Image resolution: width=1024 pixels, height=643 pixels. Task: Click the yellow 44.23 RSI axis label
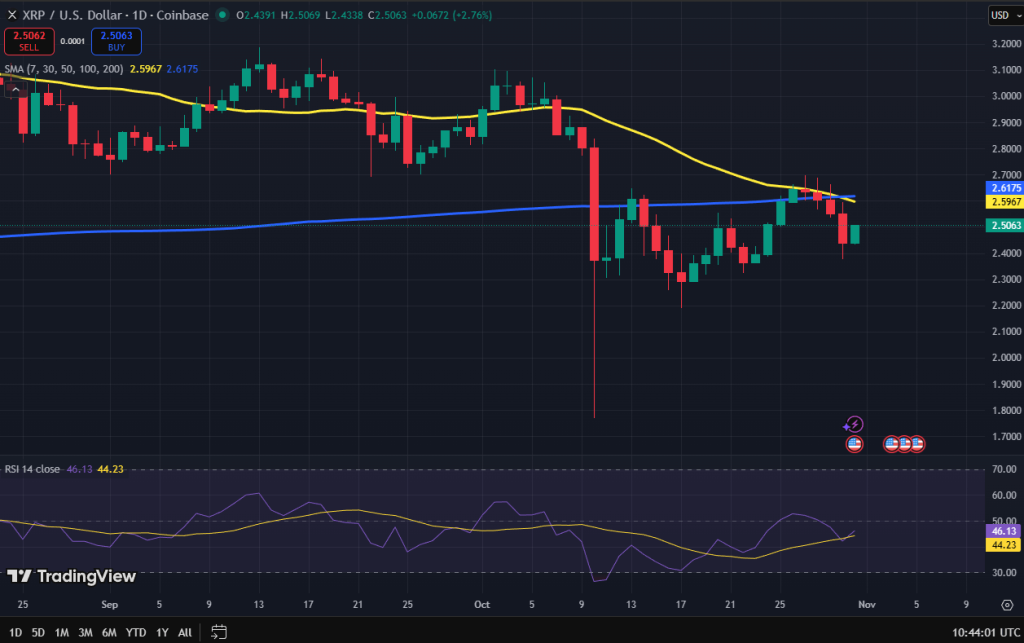pos(1004,544)
